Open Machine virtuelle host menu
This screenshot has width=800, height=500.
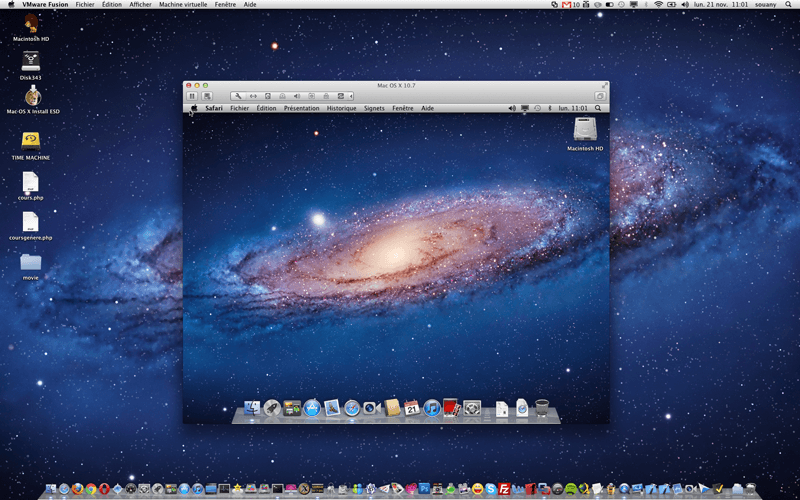183,5
